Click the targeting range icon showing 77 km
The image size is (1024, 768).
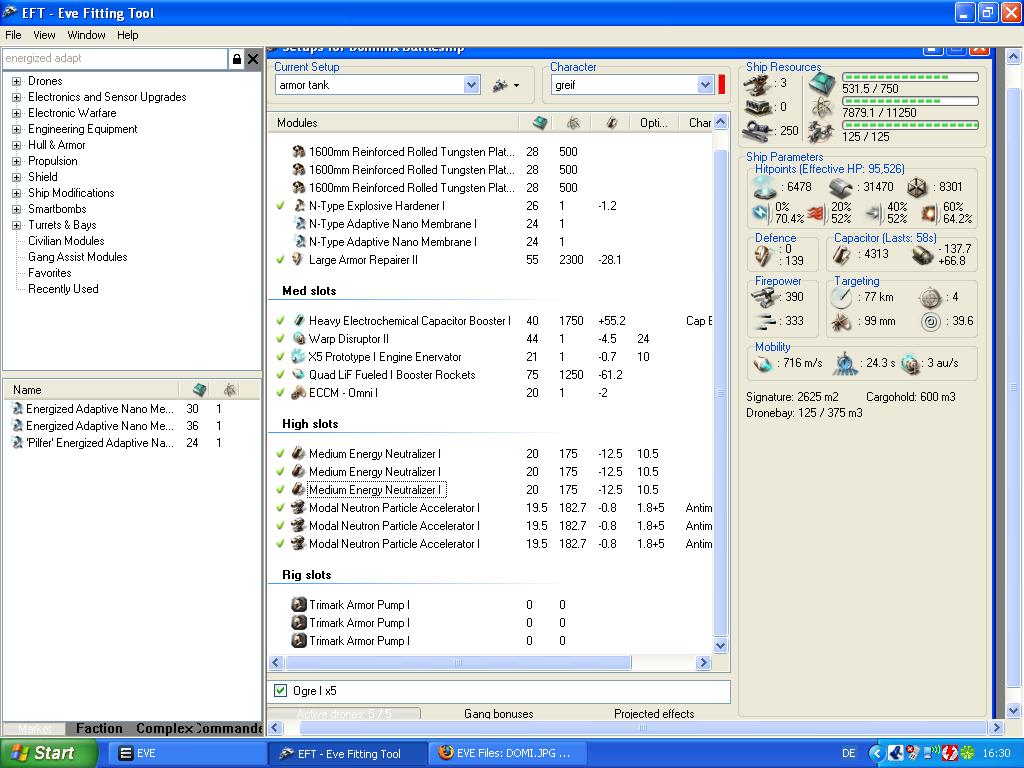click(842, 297)
